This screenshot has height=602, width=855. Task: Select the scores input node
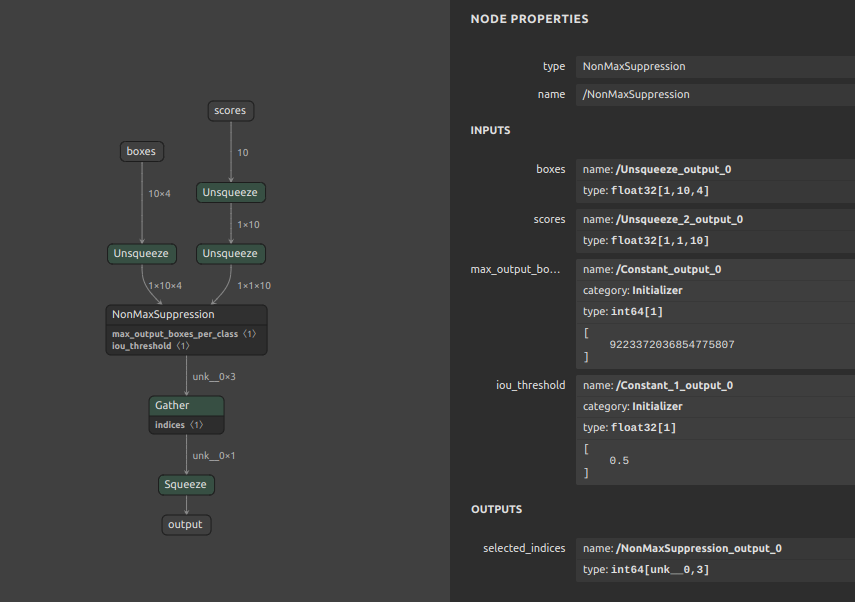pyautogui.click(x=231, y=111)
